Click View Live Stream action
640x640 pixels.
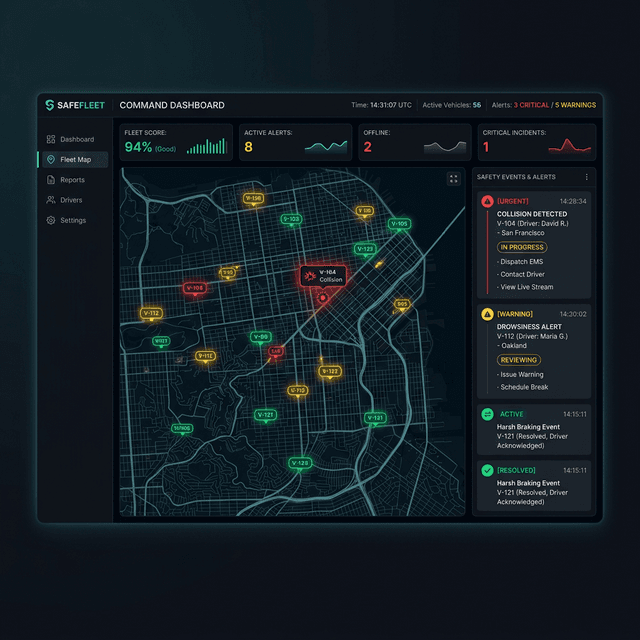pyautogui.click(x=525, y=287)
